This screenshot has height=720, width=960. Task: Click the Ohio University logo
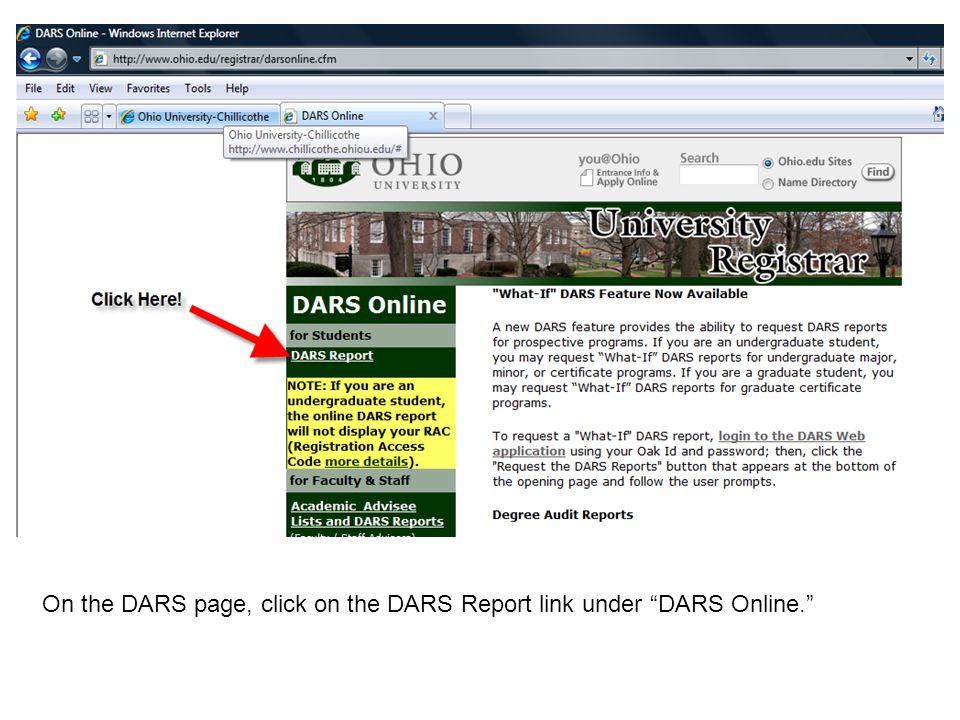[x=377, y=169]
